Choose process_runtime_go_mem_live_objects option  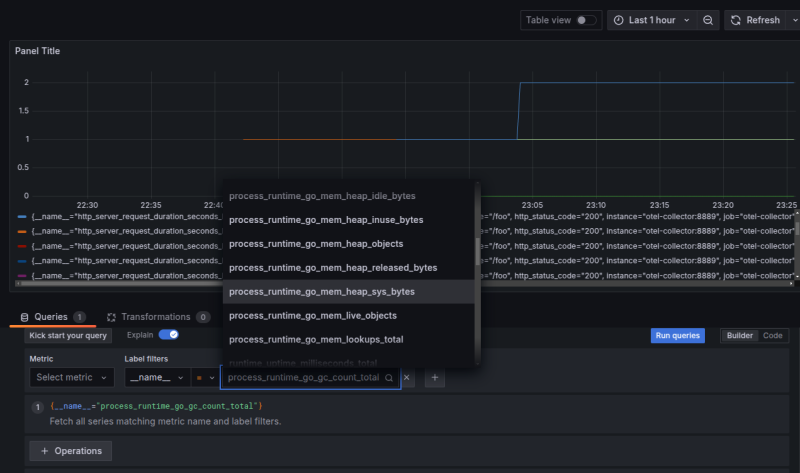(313, 316)
